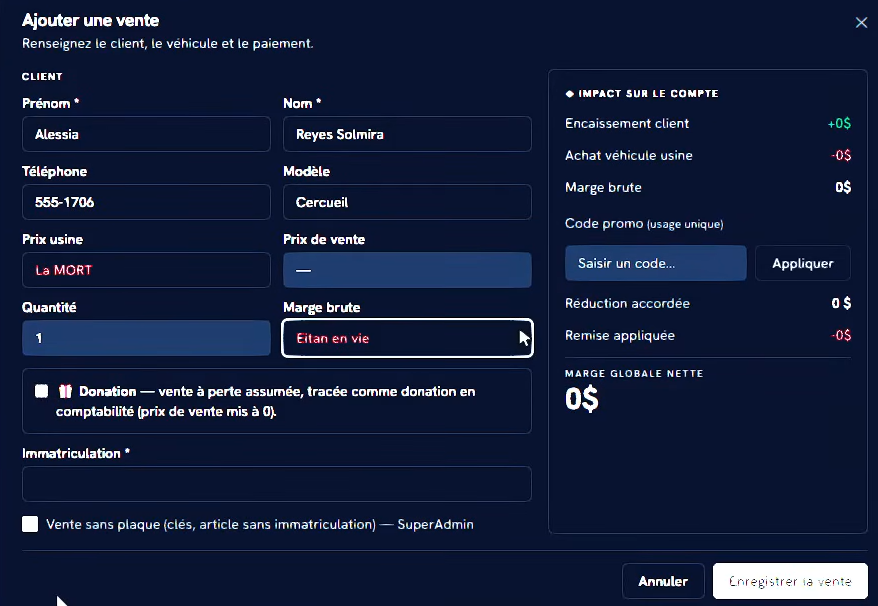Viewport: 878px width, 606px height.
Task: Click the Achat véhicule usine -0$ value
Action: tap(841, 155)
